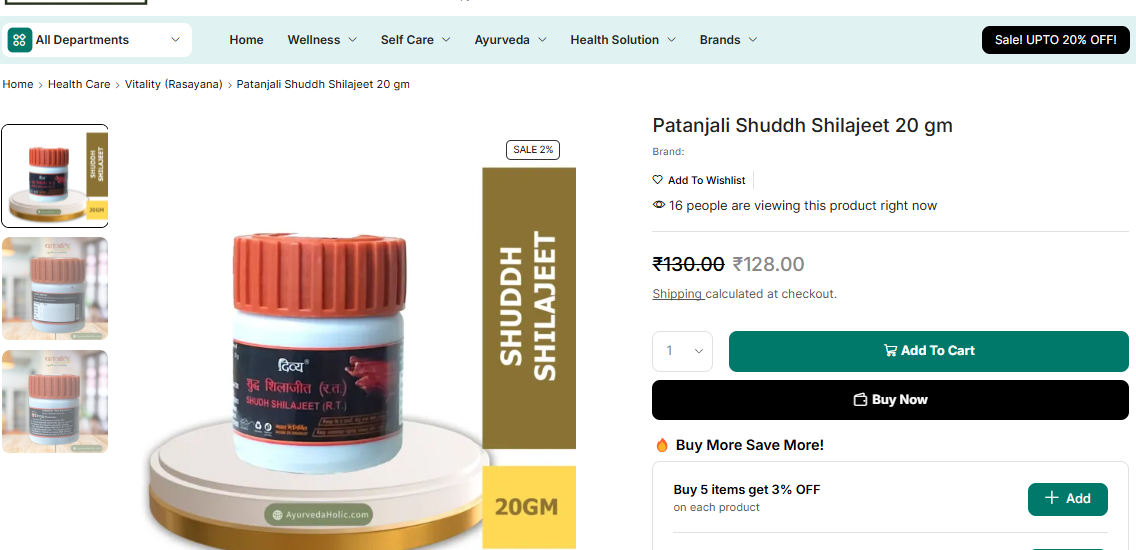
Task: Open the quantity selector dropdown
Action: point(682,351)
